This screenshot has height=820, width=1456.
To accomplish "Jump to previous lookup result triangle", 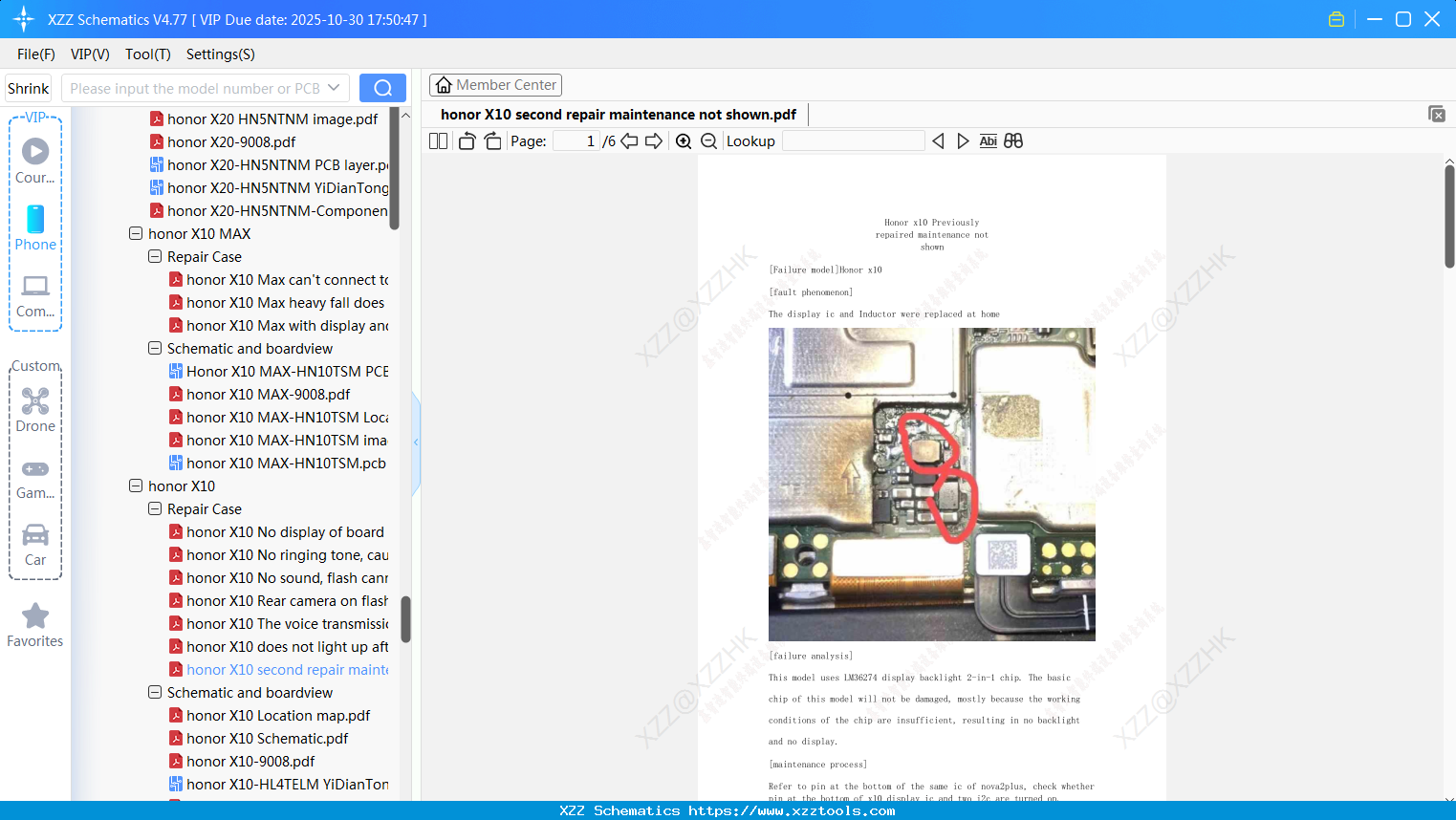I will 938,141.
